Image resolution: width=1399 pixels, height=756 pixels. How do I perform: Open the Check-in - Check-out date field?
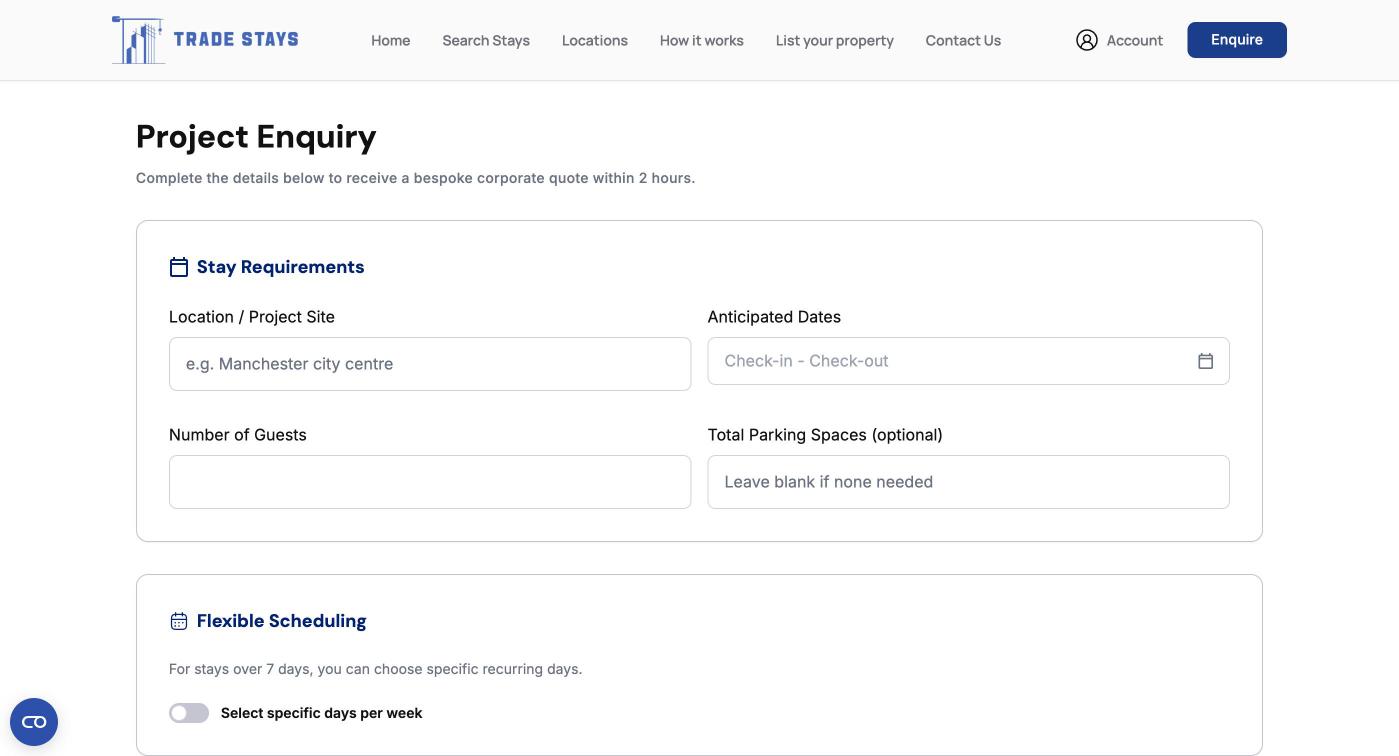coord(968,361)
